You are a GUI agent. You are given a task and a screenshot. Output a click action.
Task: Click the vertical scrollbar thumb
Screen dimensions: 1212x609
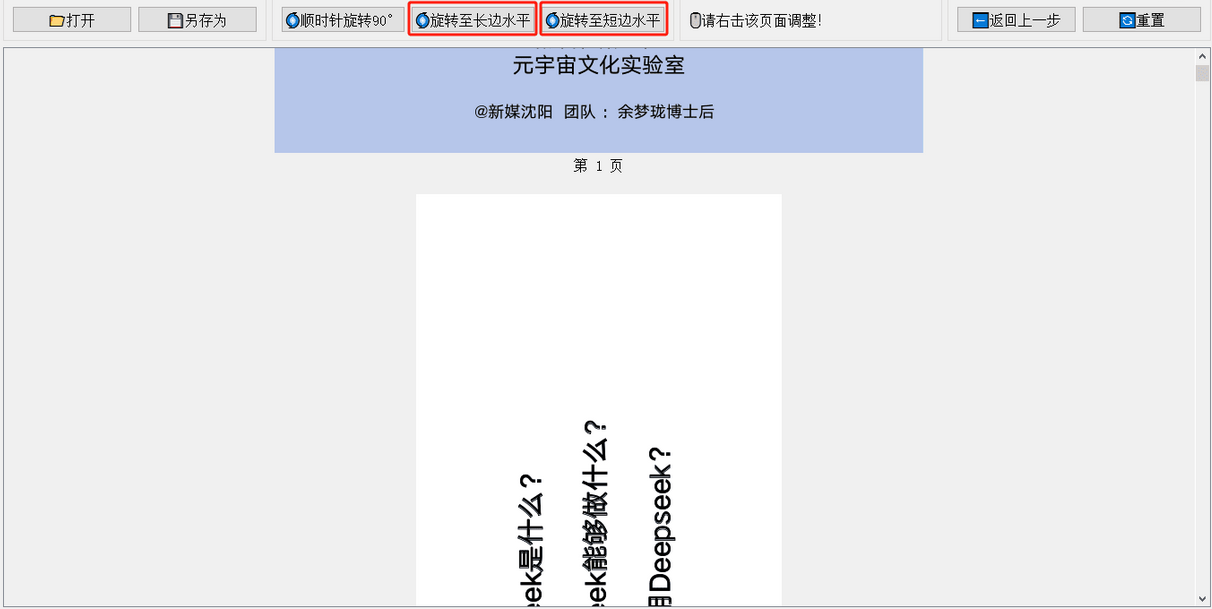(1202, 73)
